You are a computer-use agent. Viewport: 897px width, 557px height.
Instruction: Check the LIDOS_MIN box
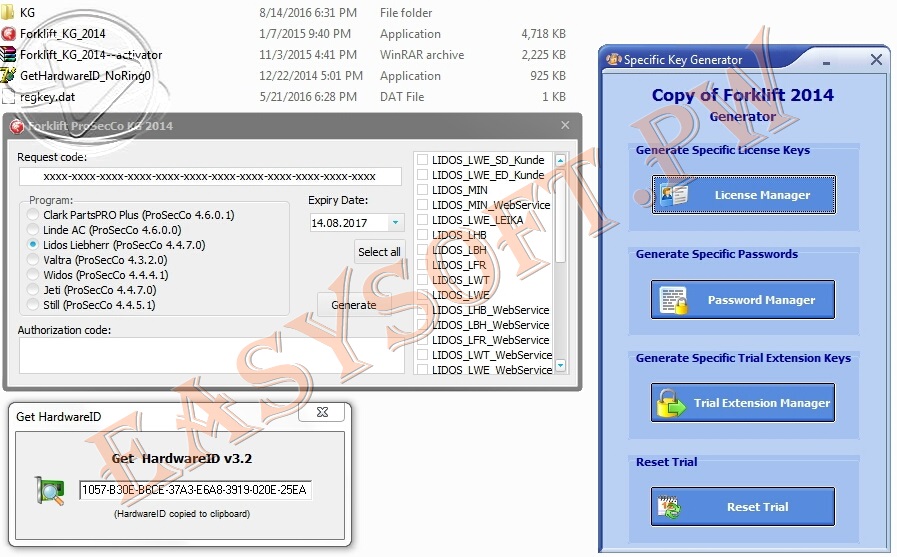coord(422,190)
